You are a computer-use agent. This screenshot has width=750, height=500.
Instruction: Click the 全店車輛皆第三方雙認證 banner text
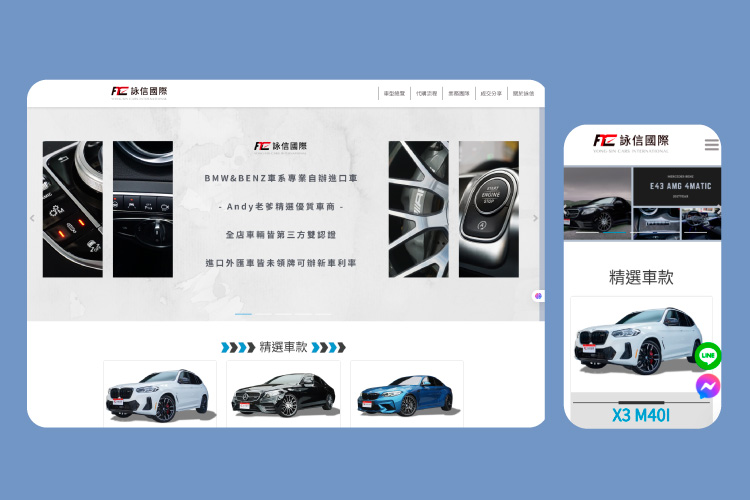tap(281, 234)
